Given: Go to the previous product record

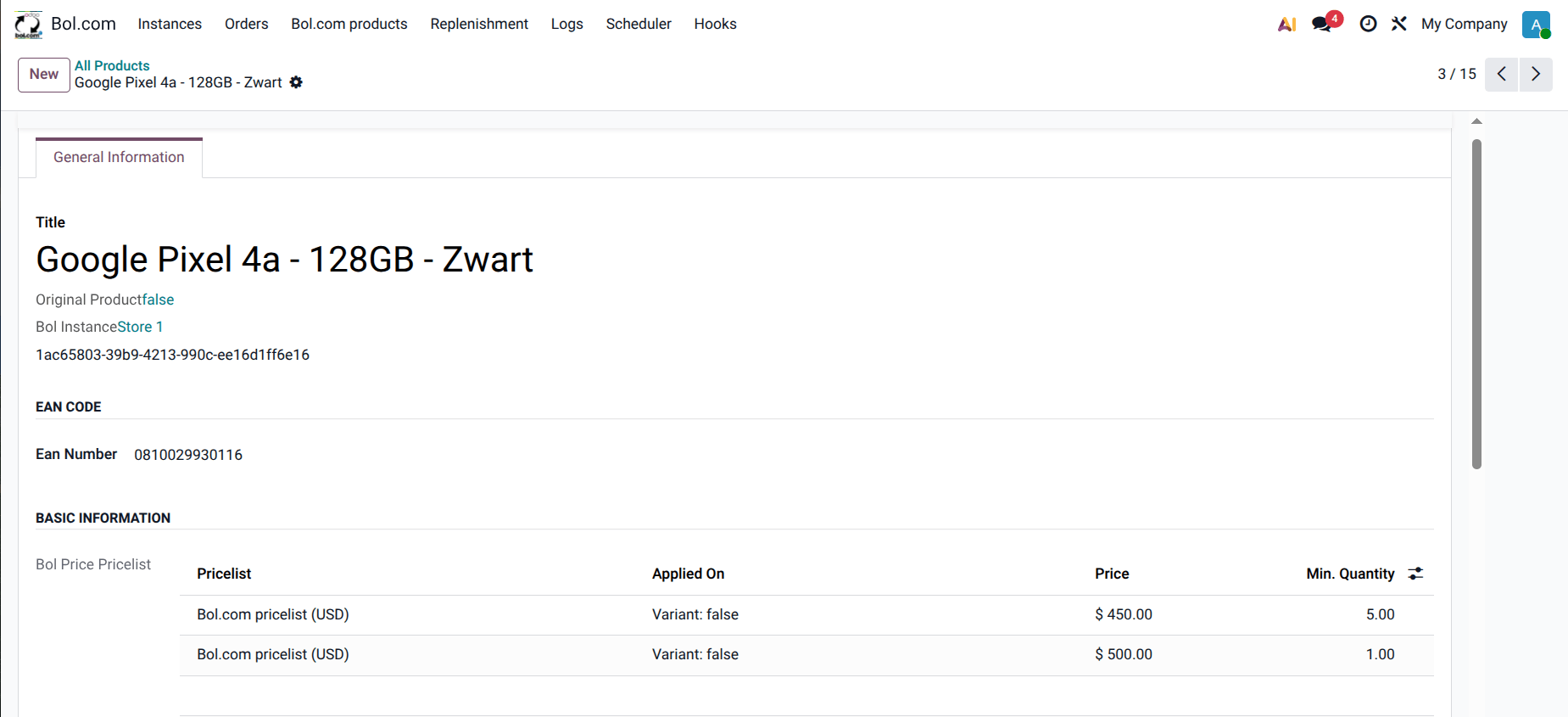Looking at the screenshot, I should (x=1501, y=75).
